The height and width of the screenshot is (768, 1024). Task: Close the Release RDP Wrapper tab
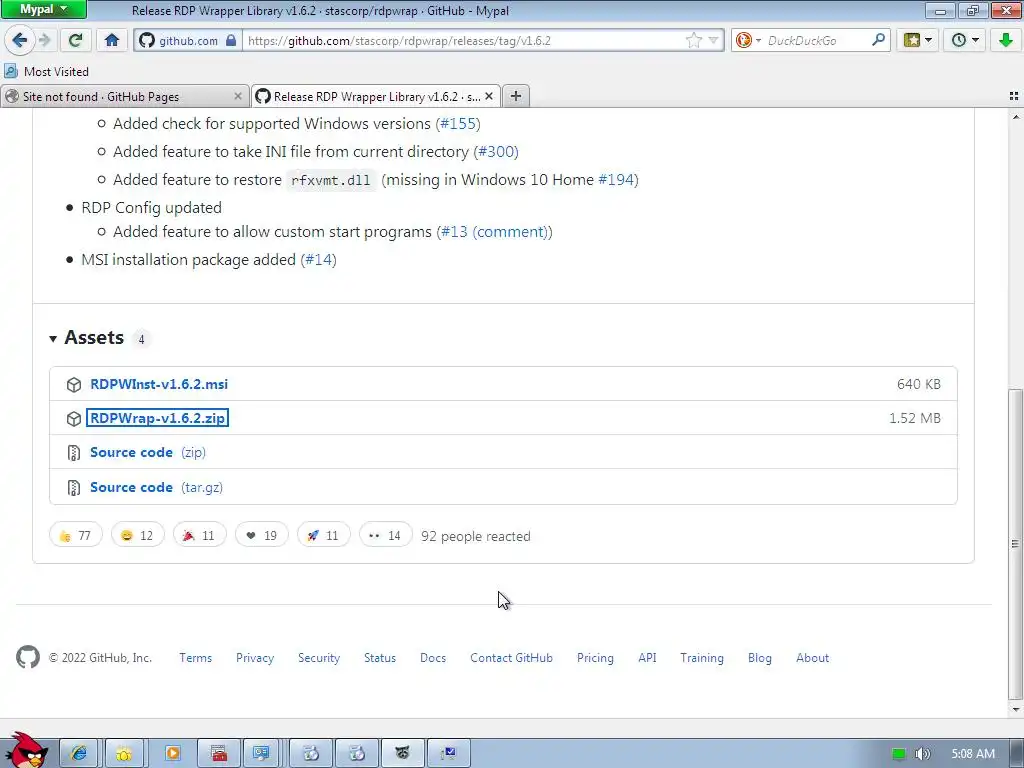489,97
